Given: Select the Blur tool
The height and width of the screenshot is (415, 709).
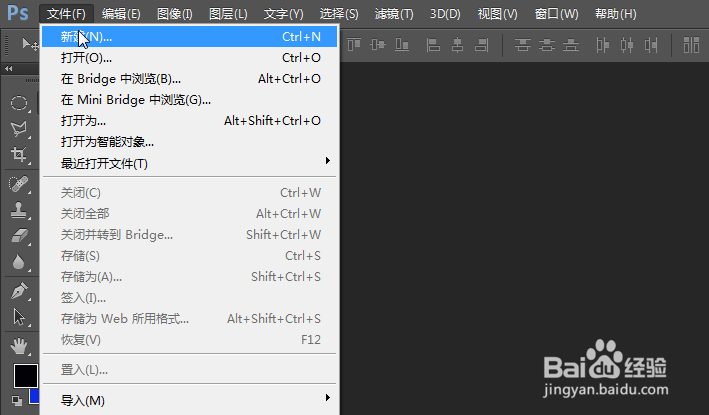Looking at the screenshot, I should coord(19,262).
